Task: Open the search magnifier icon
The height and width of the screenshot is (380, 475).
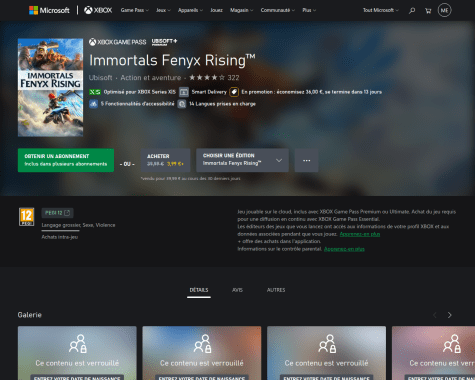Action: coord(412,11)
